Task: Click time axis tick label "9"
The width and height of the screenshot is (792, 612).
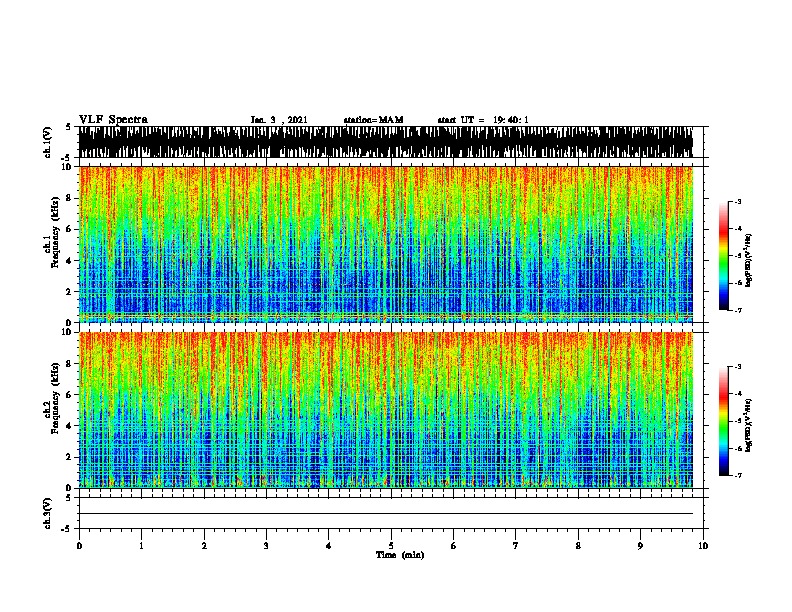Action: 640,546
